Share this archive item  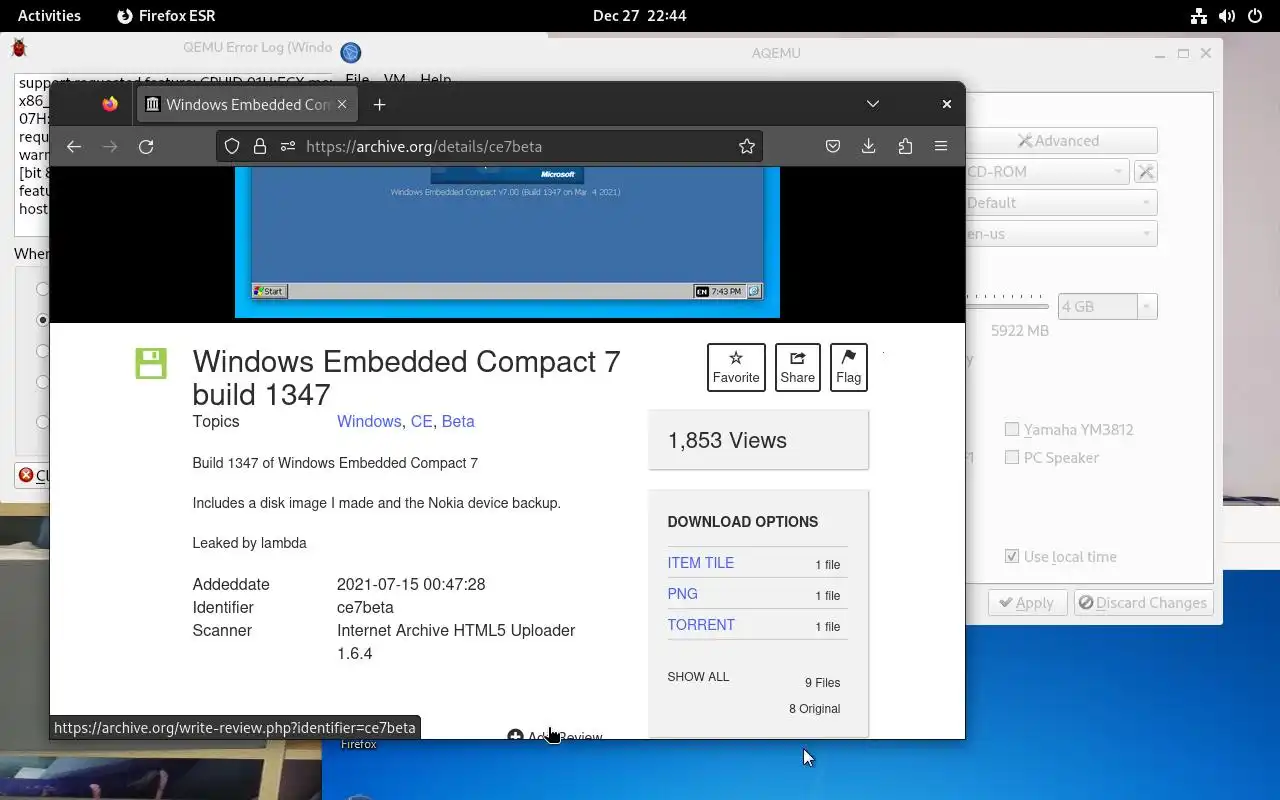(x=797, y=367)
